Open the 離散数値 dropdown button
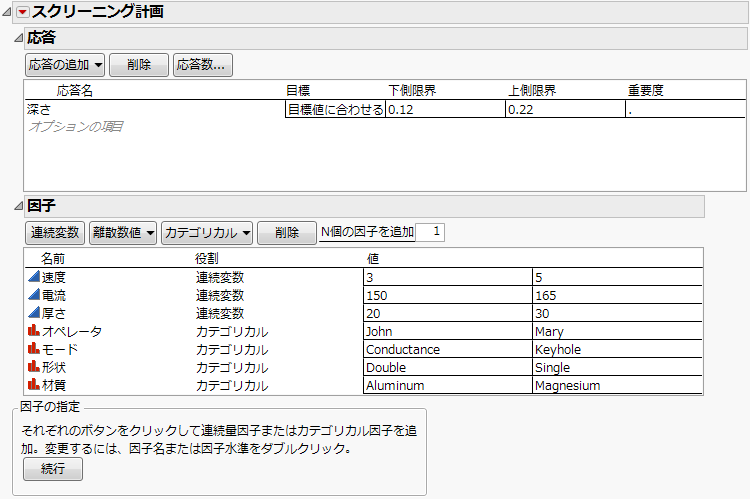This screenshot has height=499, width=750. [x=122, y=233]
